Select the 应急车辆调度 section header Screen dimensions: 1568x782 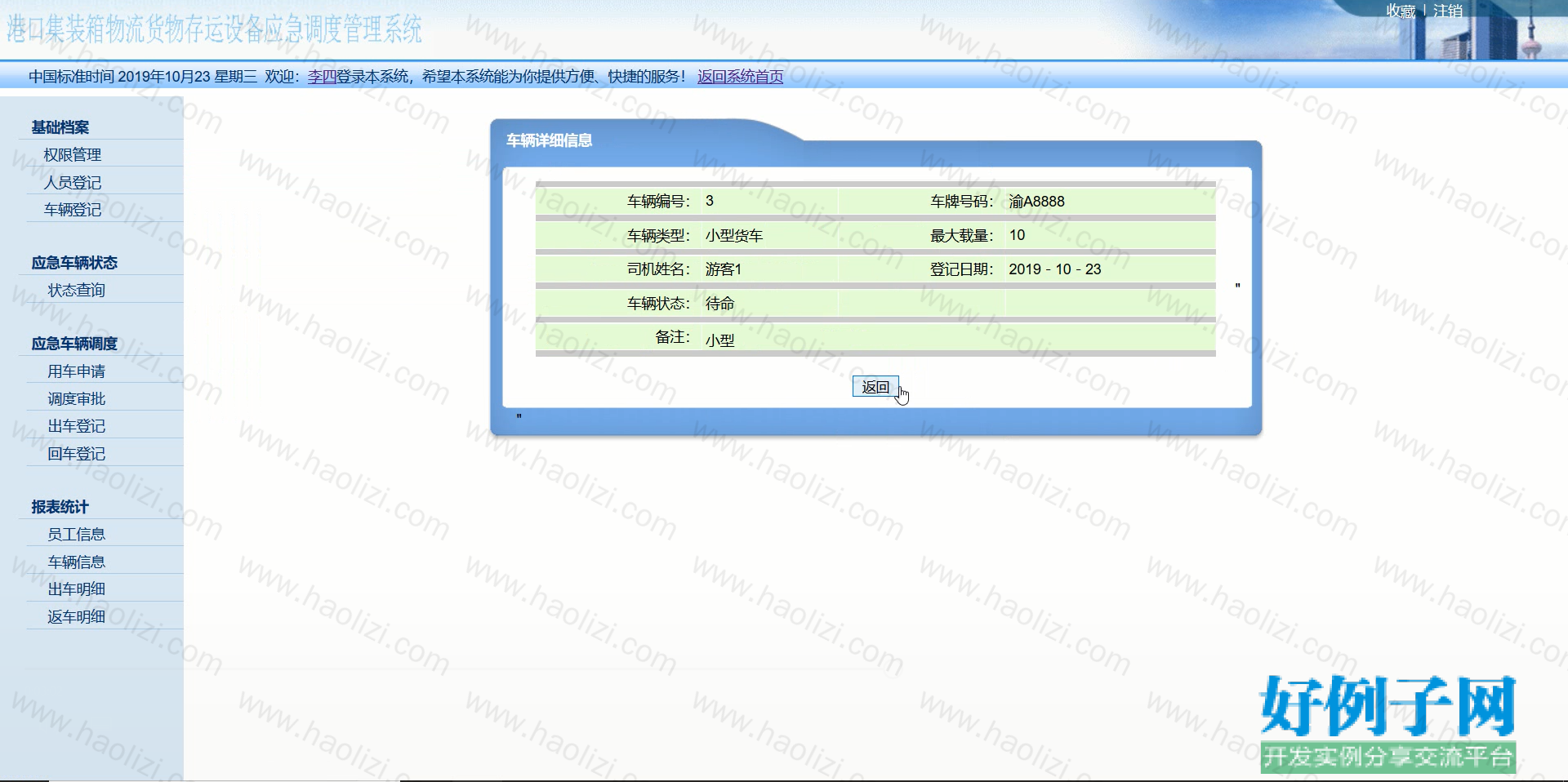74,344
